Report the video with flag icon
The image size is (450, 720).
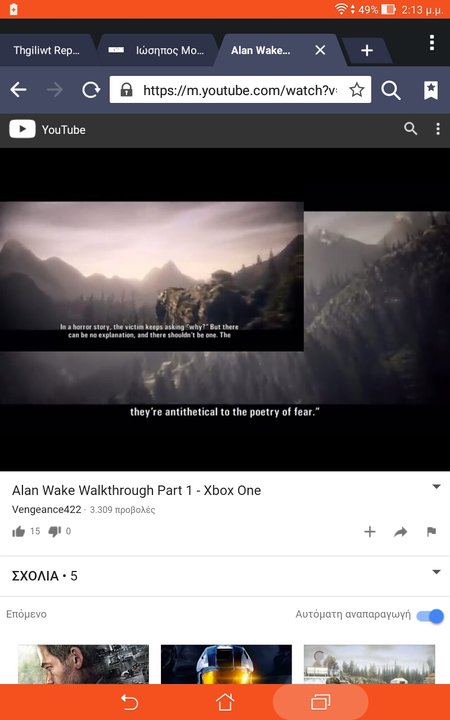pos(431,532)
